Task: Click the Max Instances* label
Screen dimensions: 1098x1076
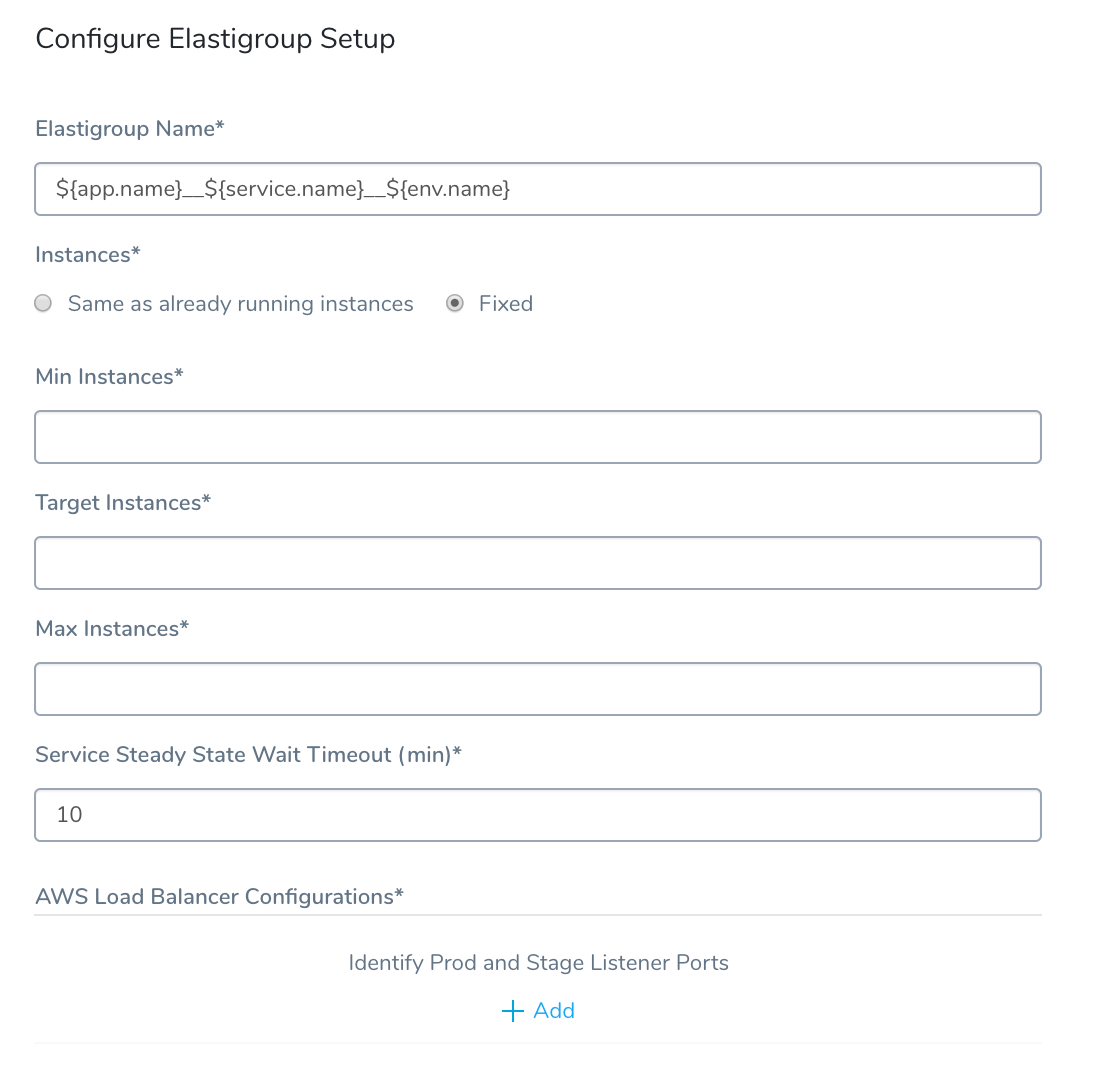Action: (x=112, y=629)
